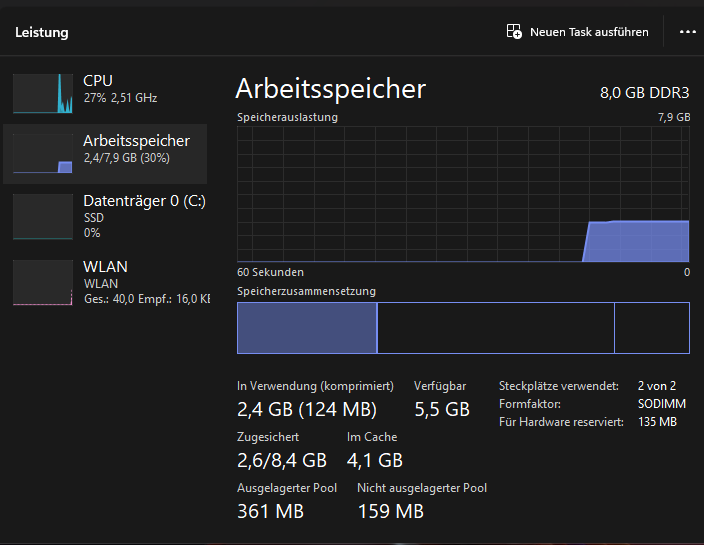Click the Datenträger 0 (C:) graph thumbnail
Viewport: 704px width, 545px height.
tap(43, 217)
